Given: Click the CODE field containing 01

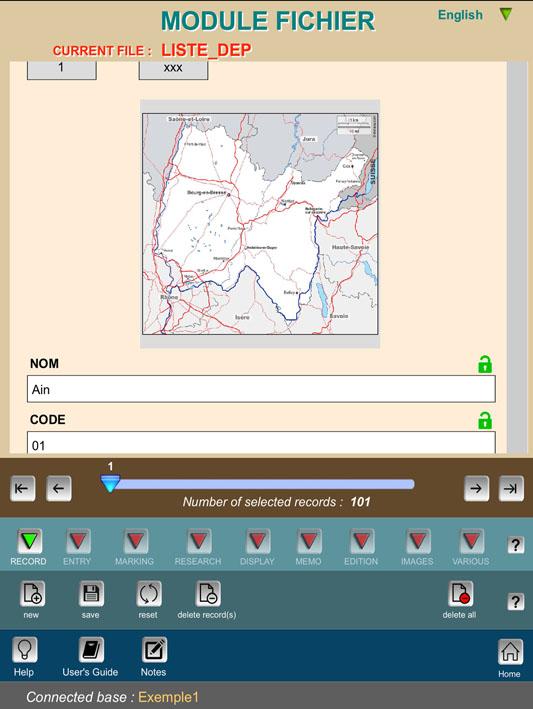Looking at the screenshot, I should 261,443.
